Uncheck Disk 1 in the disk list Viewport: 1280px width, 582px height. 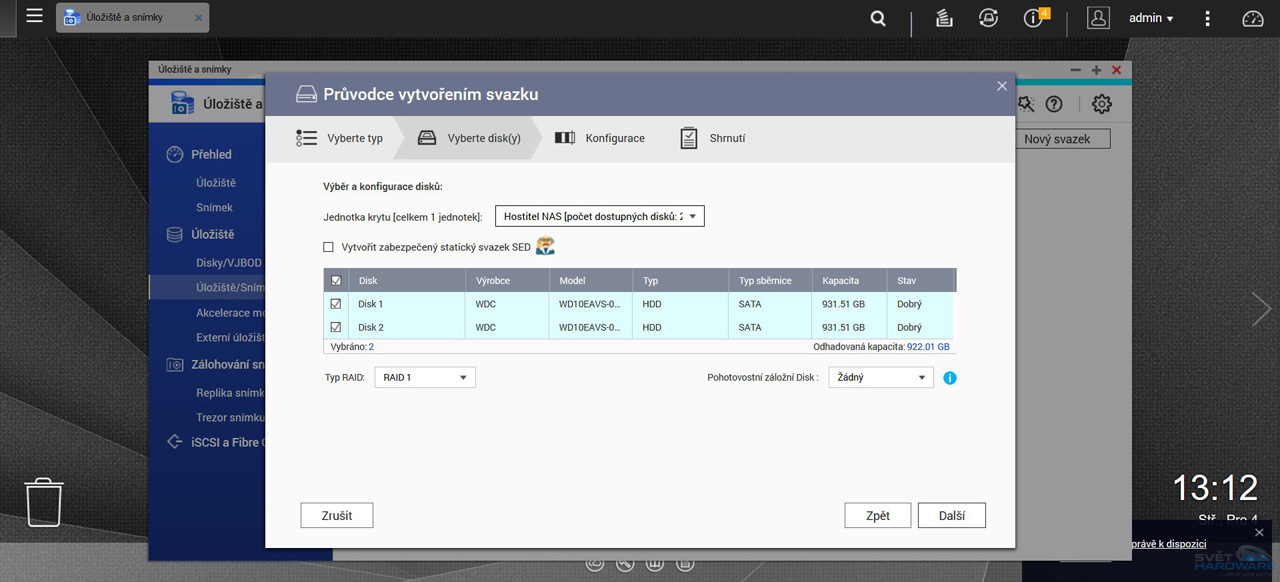point(336,303)
